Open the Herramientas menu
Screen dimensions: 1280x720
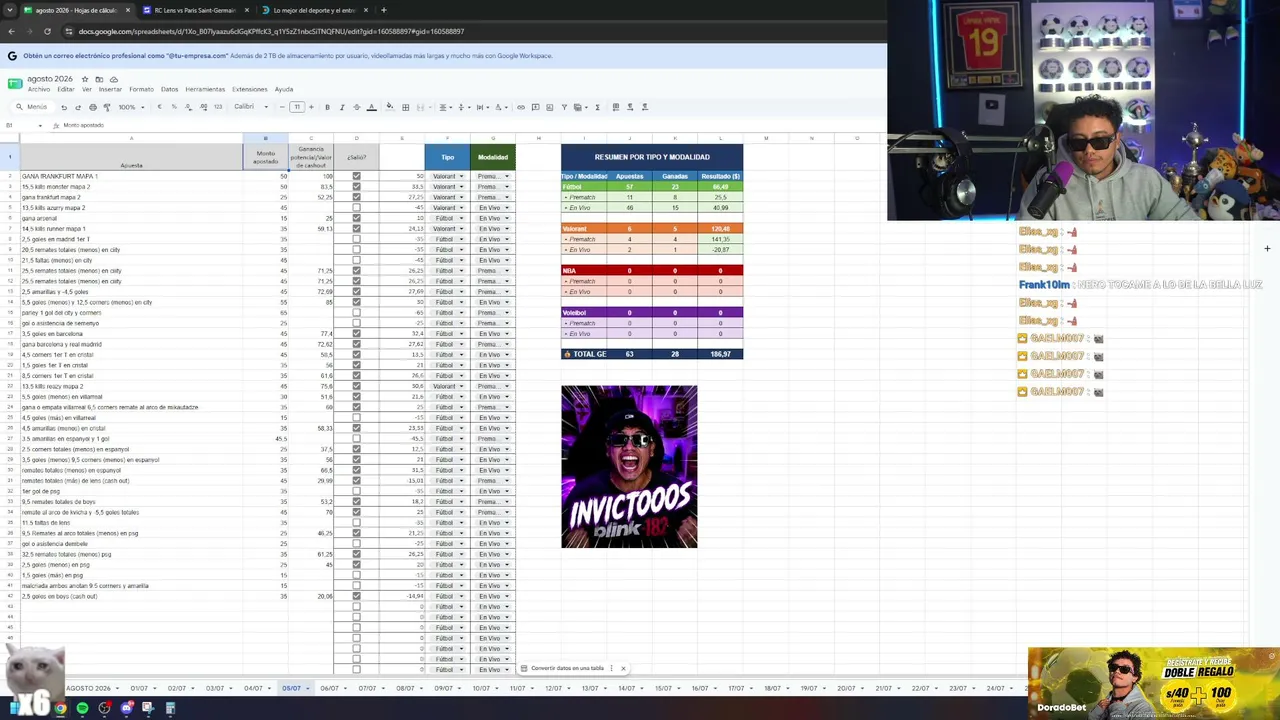tap(205, 89)
